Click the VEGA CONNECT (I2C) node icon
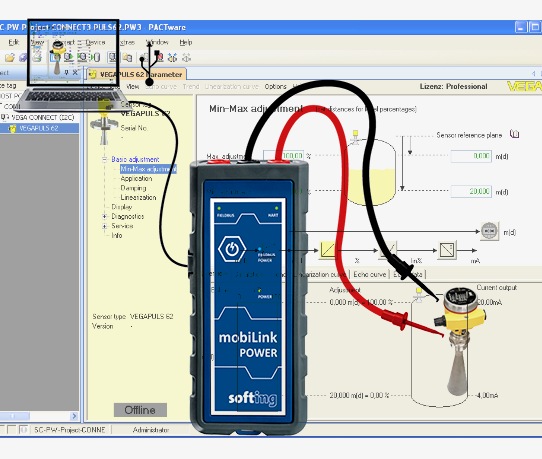 click(x=5, y=117)
